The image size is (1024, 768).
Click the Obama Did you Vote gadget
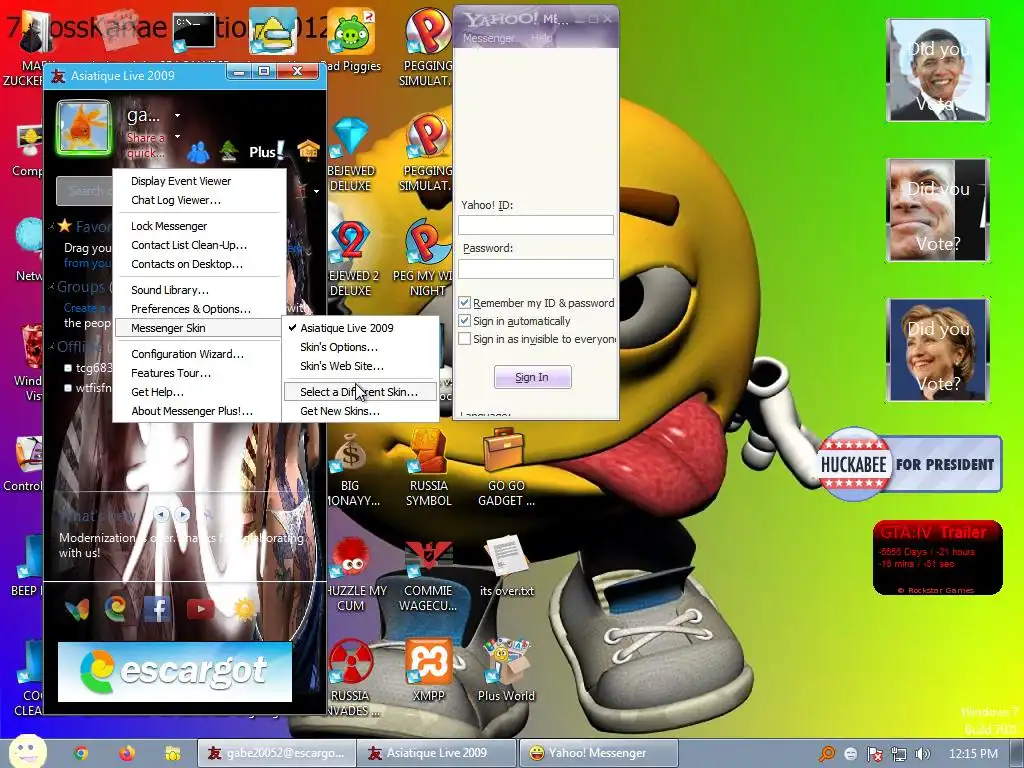tap(938, 70)
